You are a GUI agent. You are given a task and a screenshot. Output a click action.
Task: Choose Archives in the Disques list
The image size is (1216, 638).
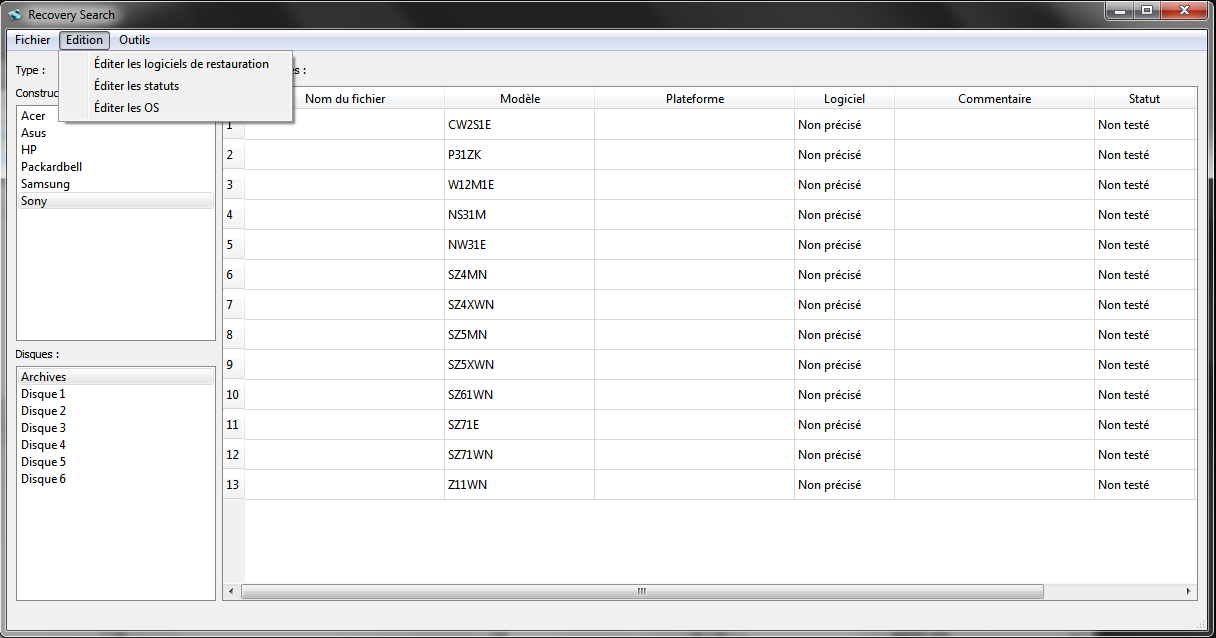[43, 377]
